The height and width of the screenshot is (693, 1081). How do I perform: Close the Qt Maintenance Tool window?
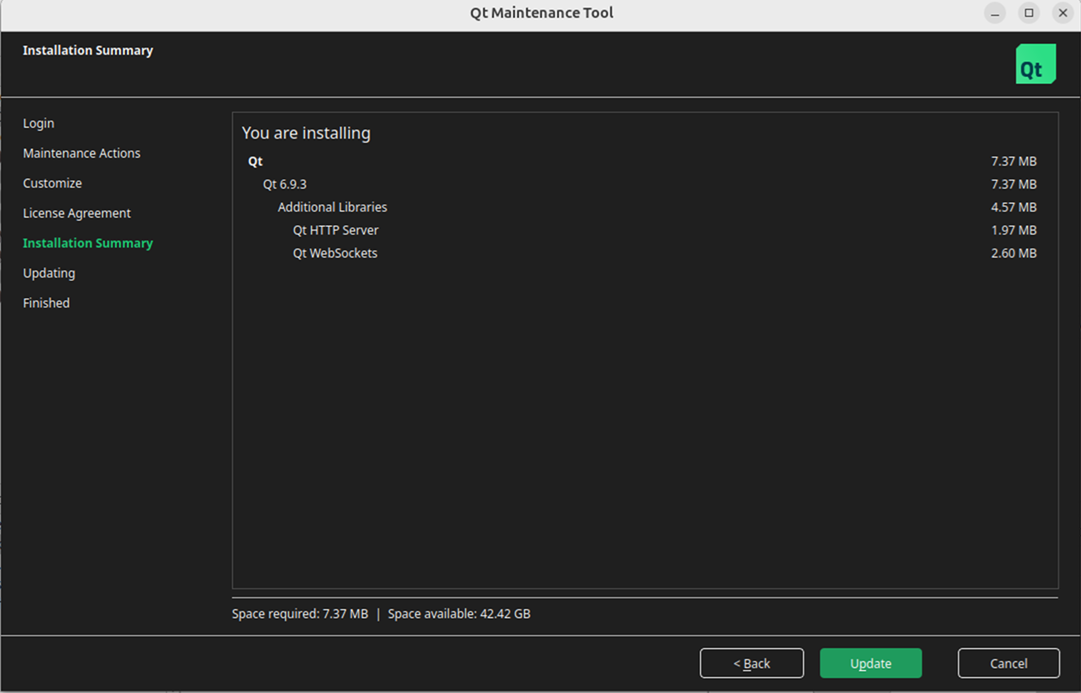[1062, 13]
